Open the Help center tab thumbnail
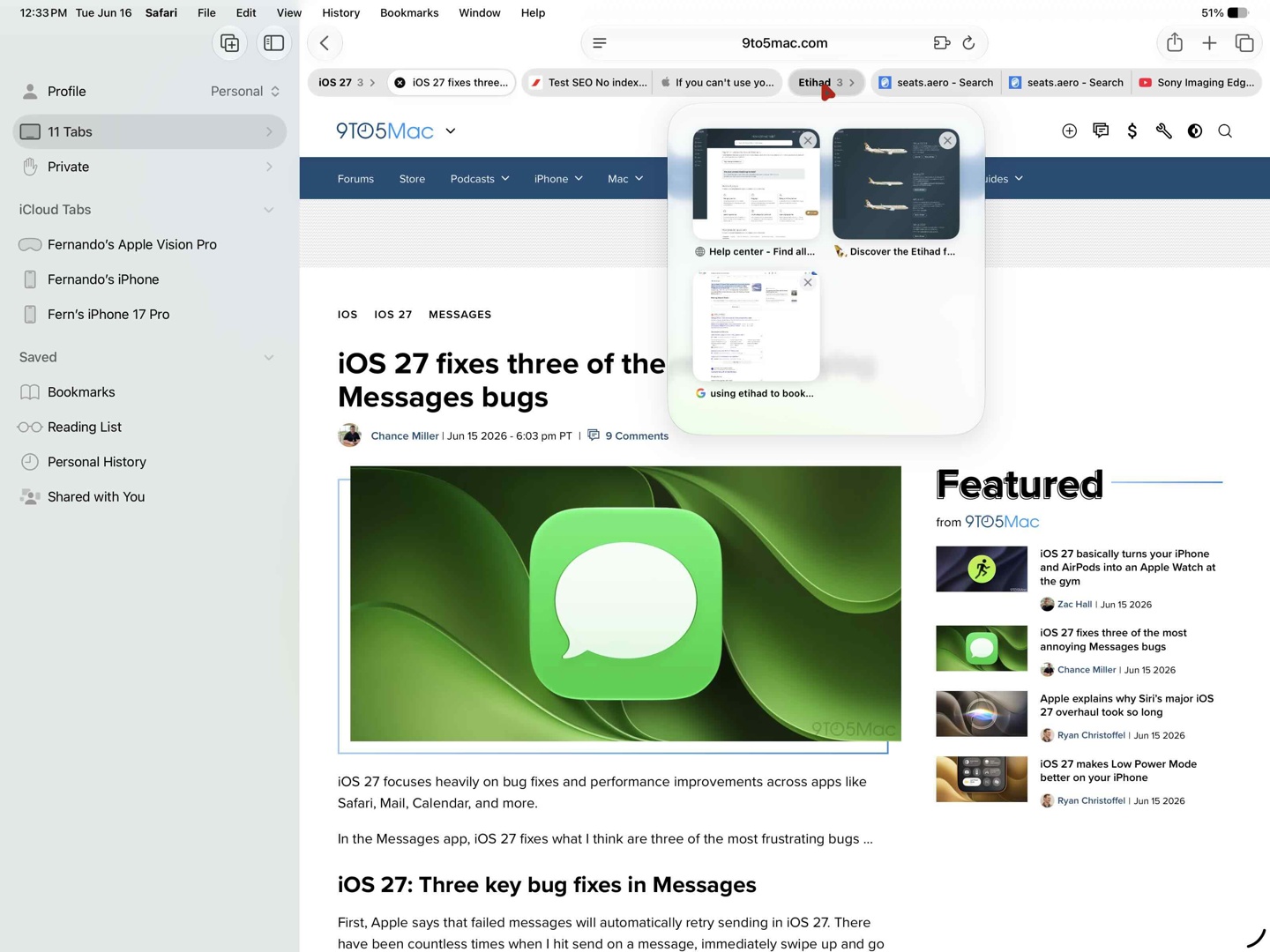The height and width of the screenshot is (952, 1270). click(756, 184)
